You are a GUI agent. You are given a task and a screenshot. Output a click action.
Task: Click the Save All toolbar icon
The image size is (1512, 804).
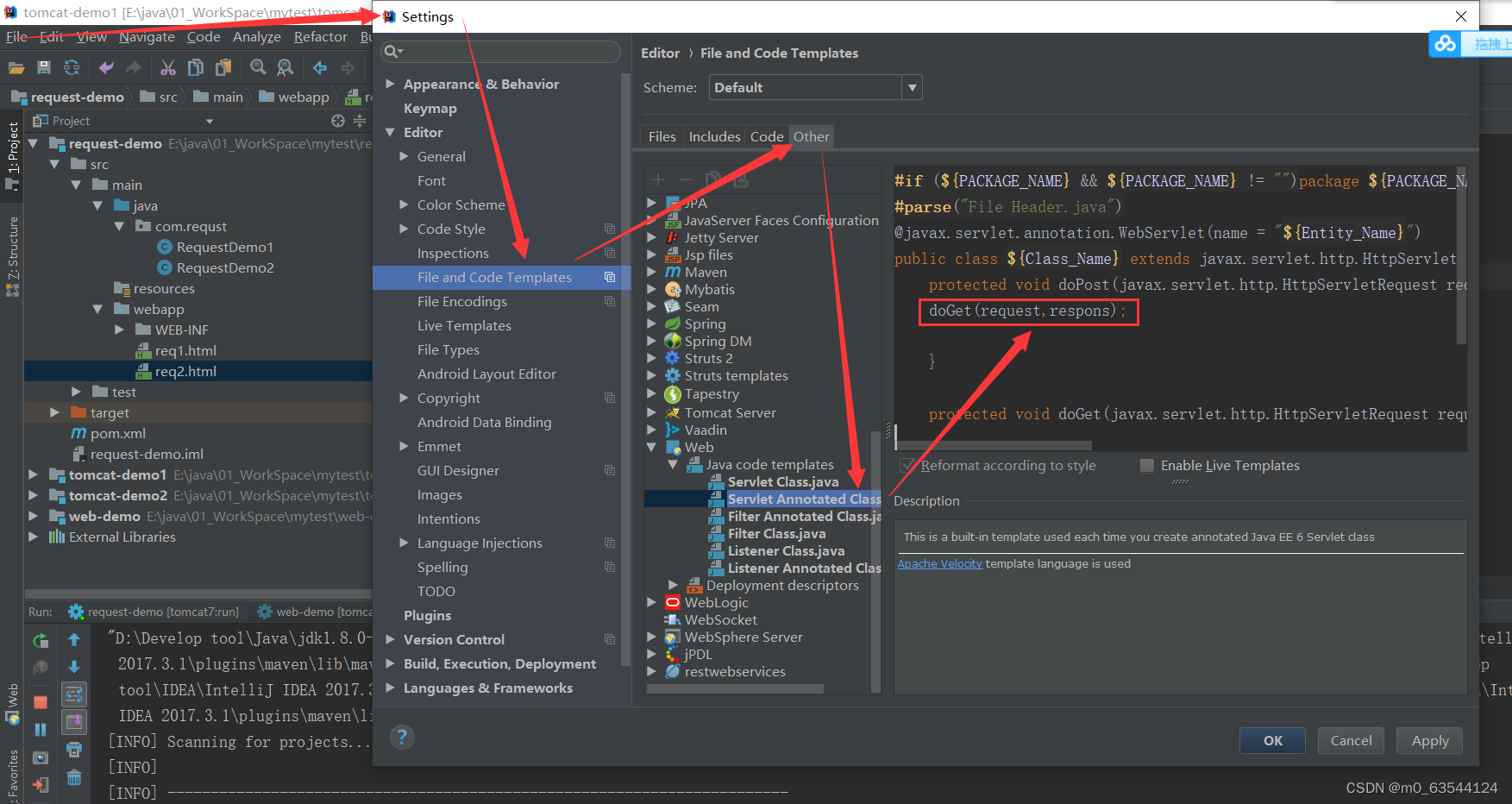point(44,67)
